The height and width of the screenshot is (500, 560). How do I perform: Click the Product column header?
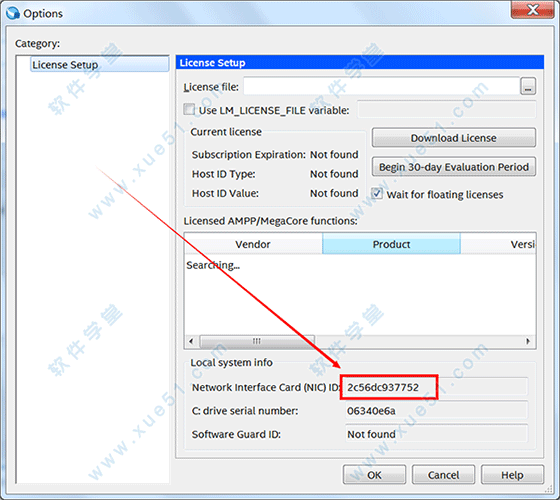(391, 244)
